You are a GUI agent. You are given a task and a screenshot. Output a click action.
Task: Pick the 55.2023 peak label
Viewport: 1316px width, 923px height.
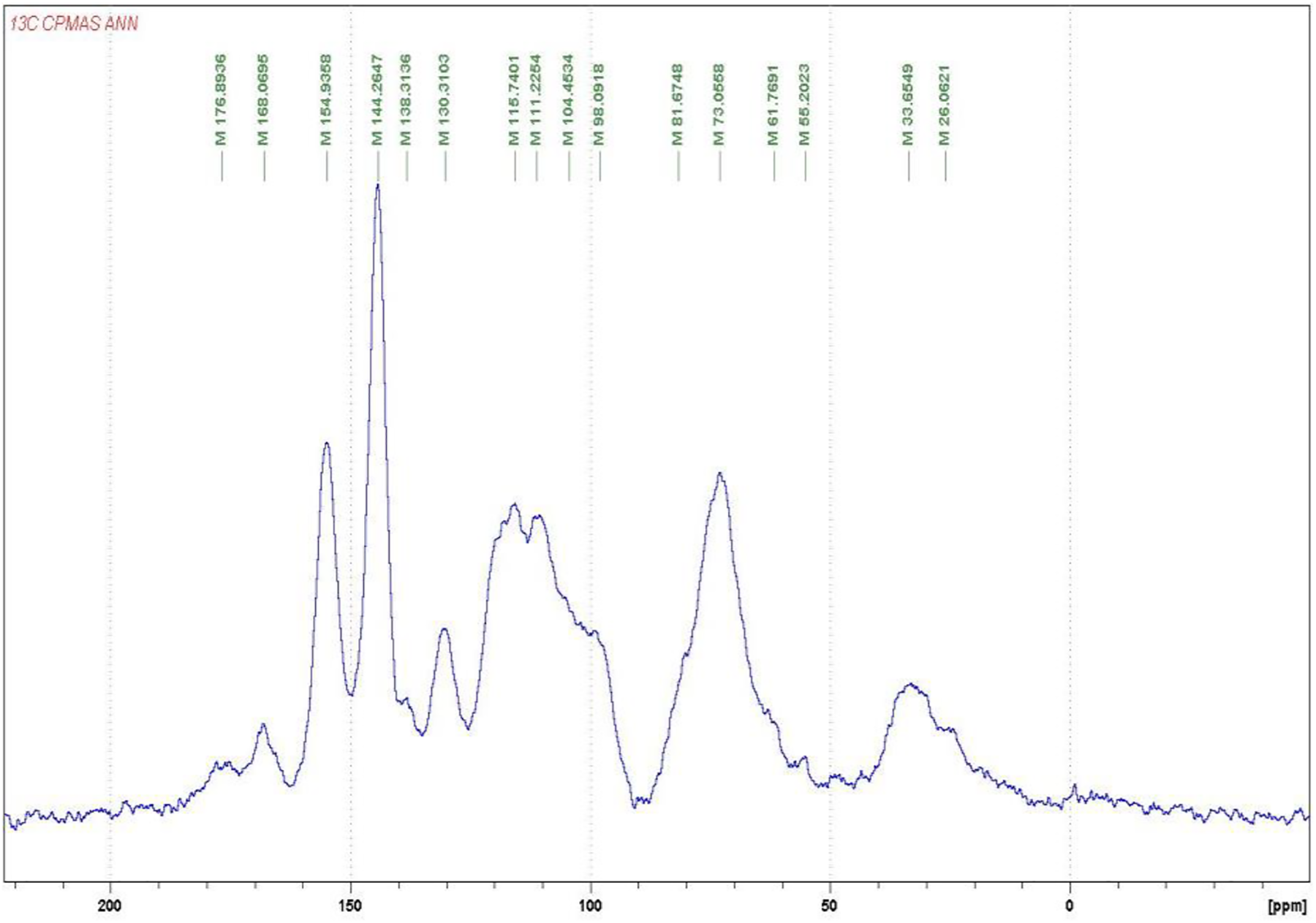click(x=804, y=105)
